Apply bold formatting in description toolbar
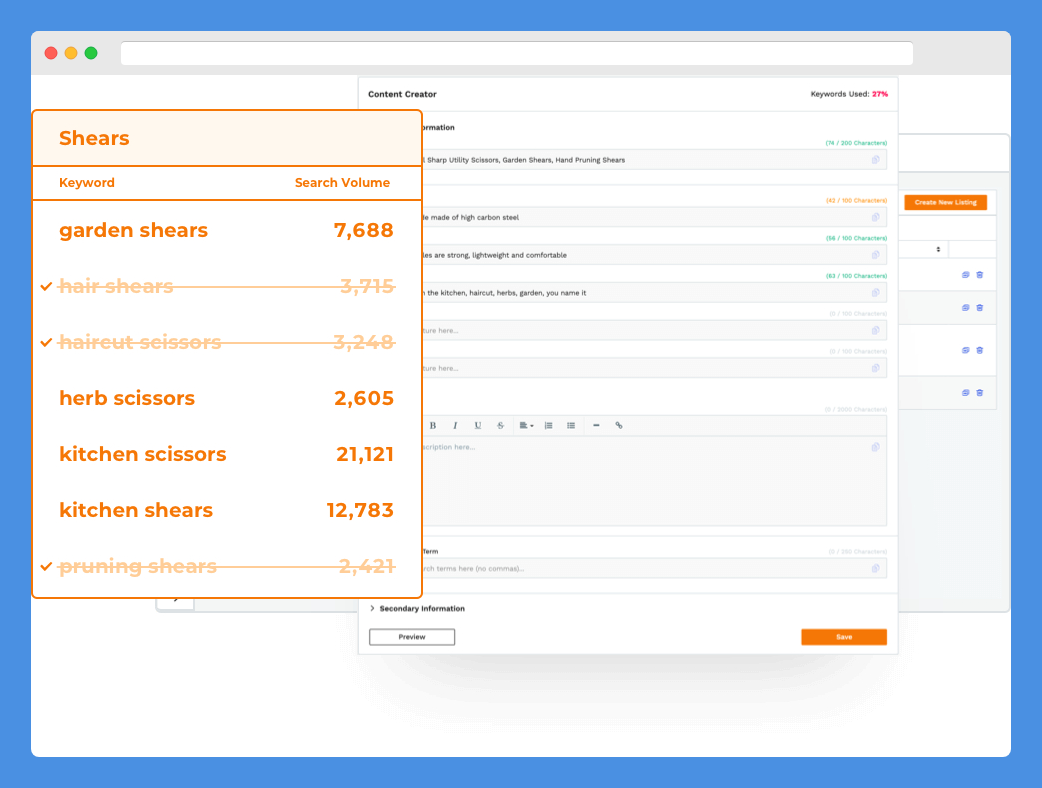 click(x=433, y=425)
